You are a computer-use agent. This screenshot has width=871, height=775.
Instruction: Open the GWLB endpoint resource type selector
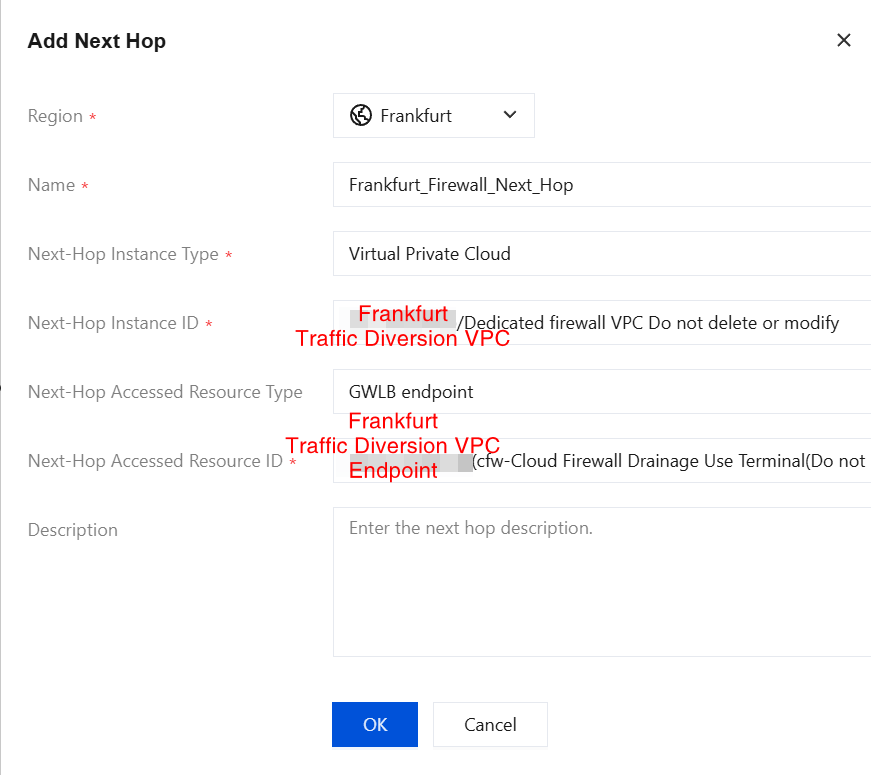(x=600, y=392)
